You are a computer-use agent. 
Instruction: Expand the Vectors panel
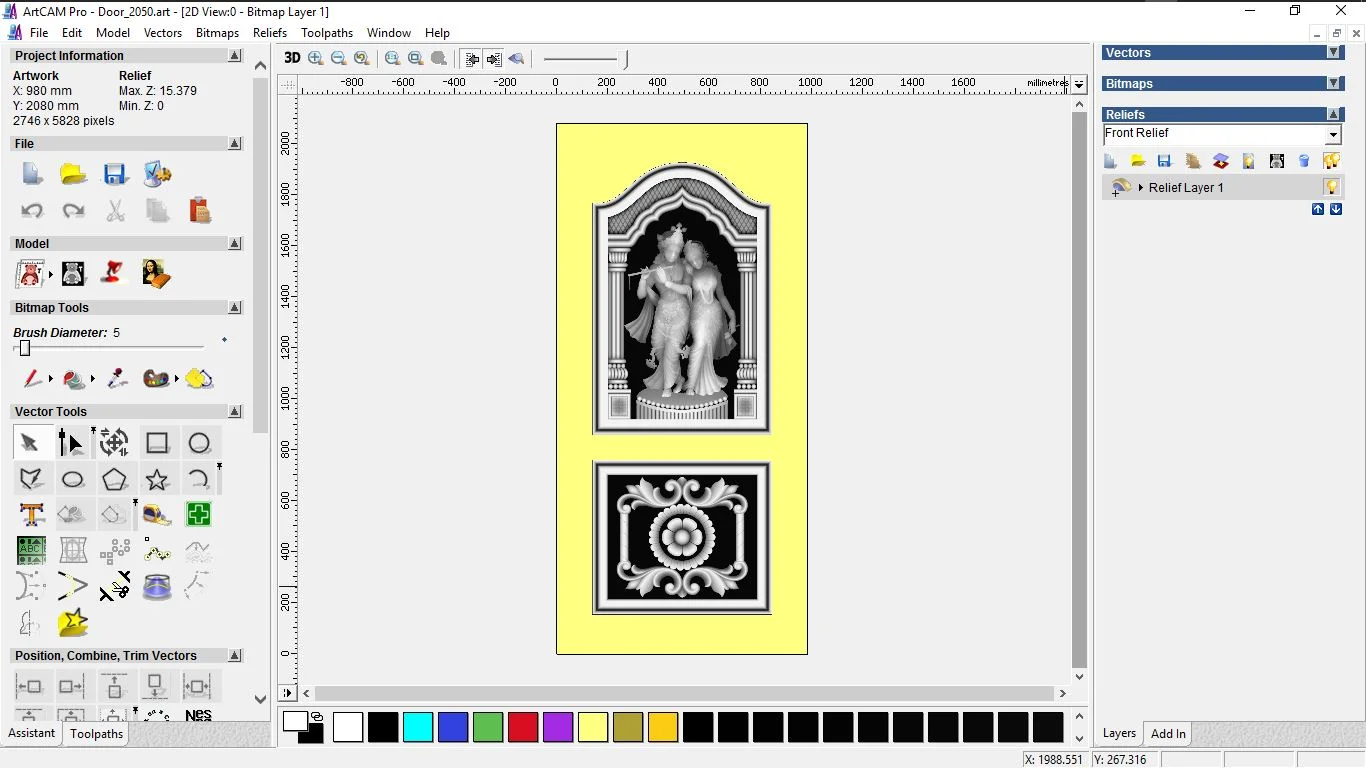click(x=1333, y=53)
